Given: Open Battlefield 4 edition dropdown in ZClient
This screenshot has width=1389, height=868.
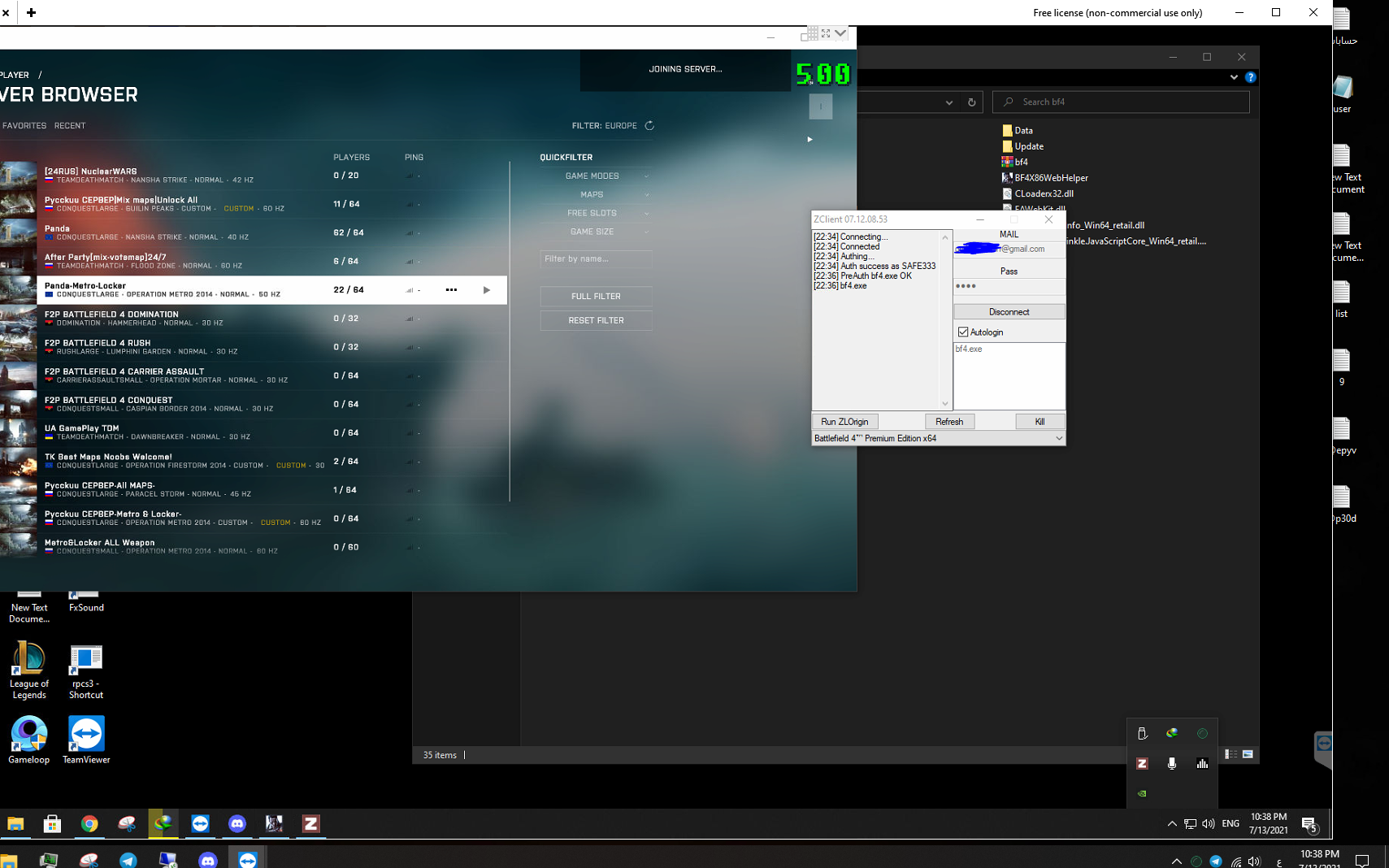Looking at the screenshot, I should click(938, 438).
